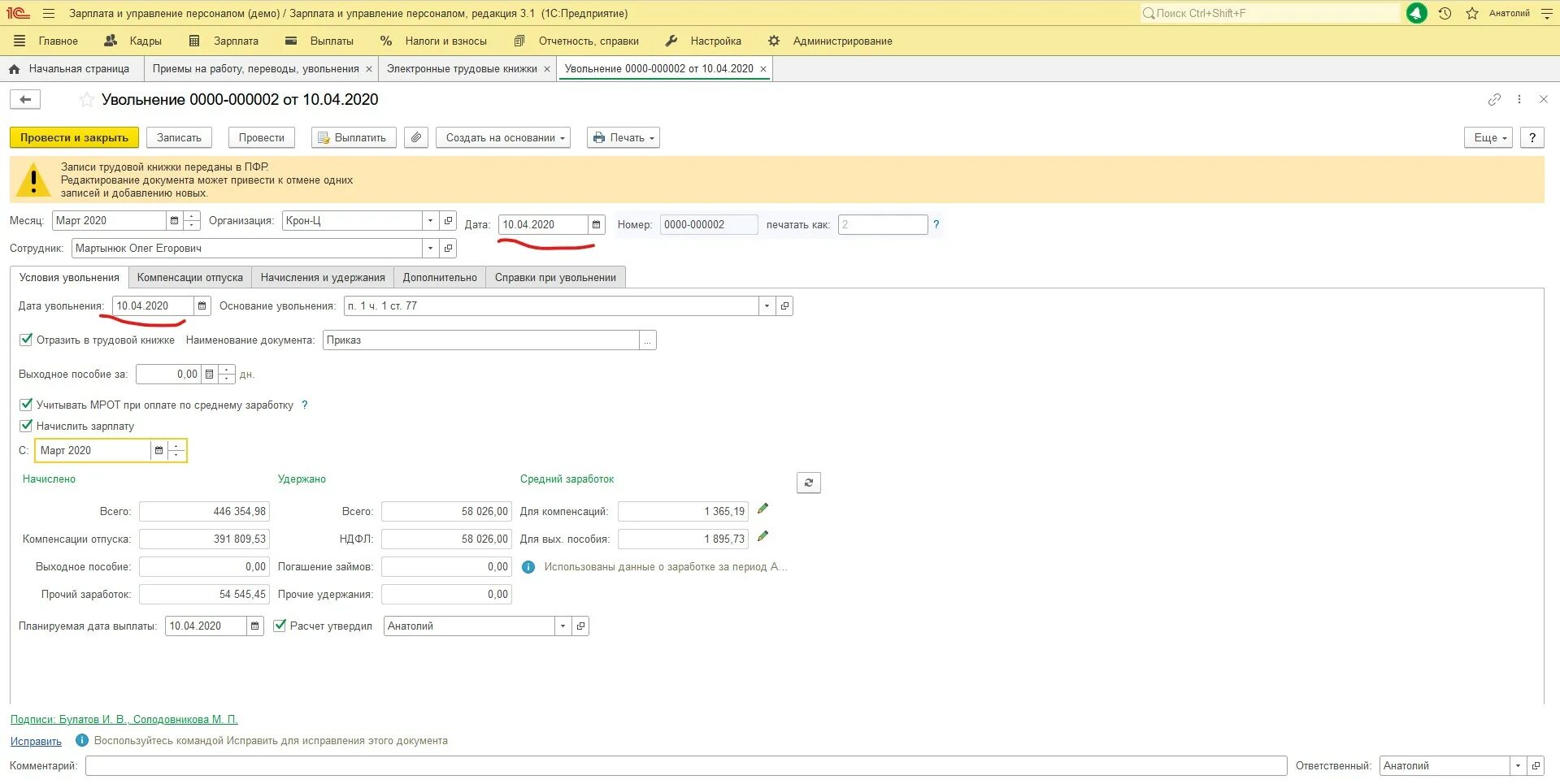Open calendar for Планируемая дата выплаты

255,626
